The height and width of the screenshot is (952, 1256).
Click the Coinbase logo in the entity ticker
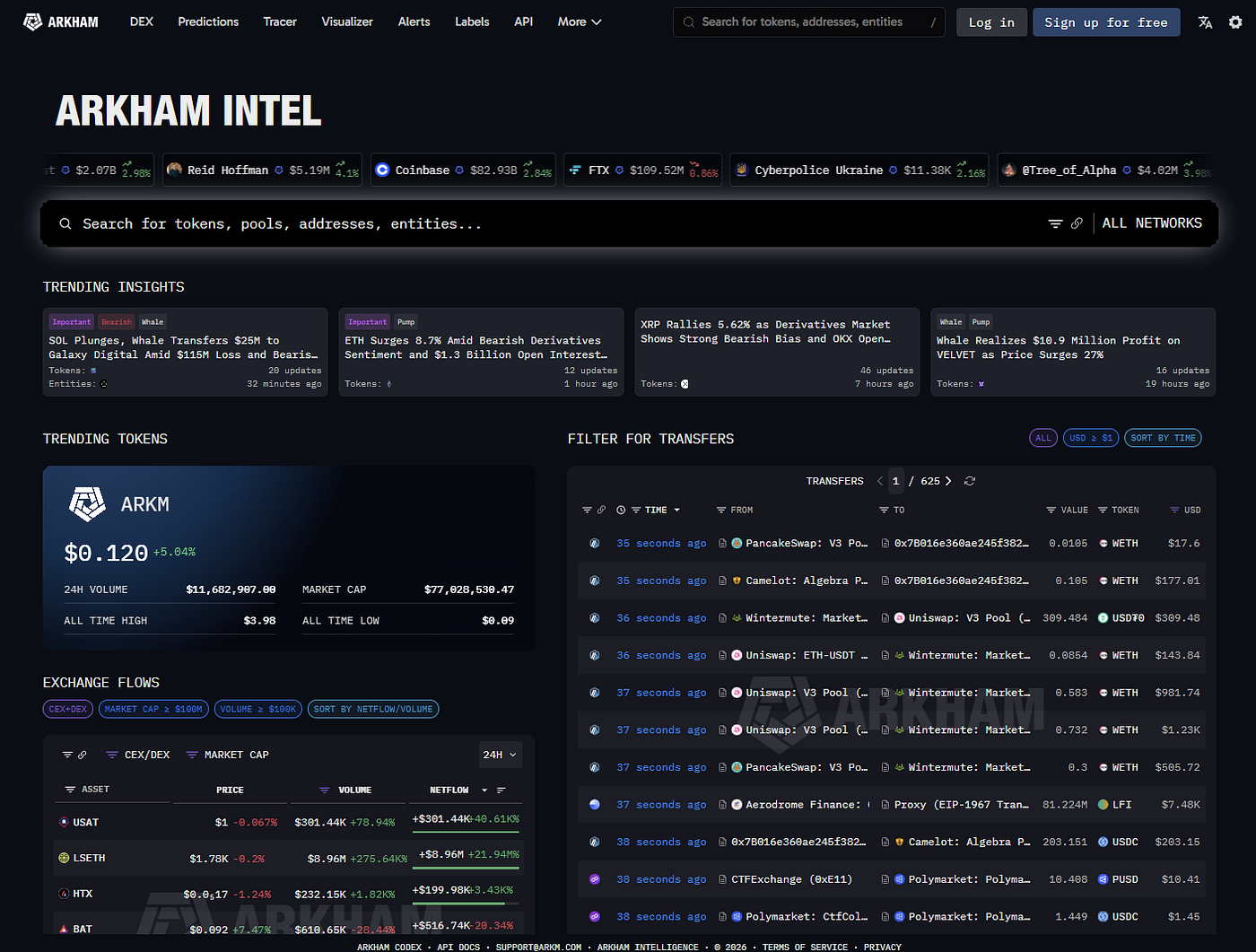coord(382,170)
